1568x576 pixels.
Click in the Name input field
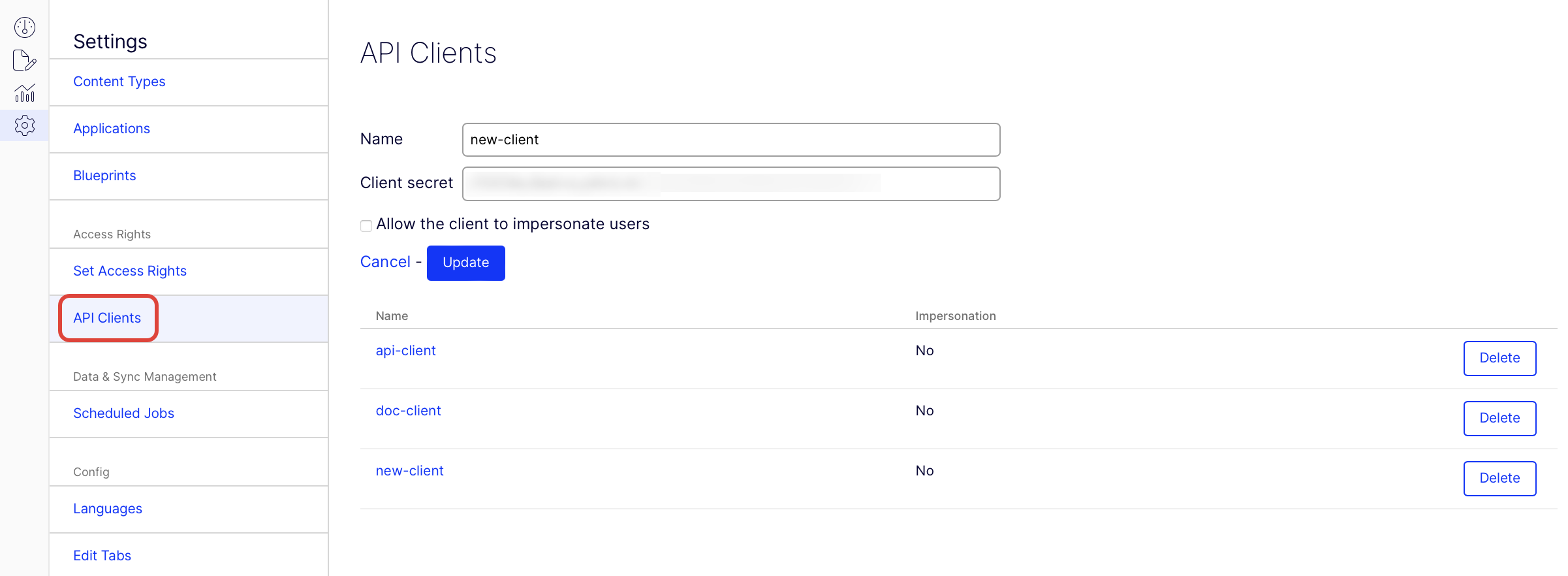click(x=730, y=140)
